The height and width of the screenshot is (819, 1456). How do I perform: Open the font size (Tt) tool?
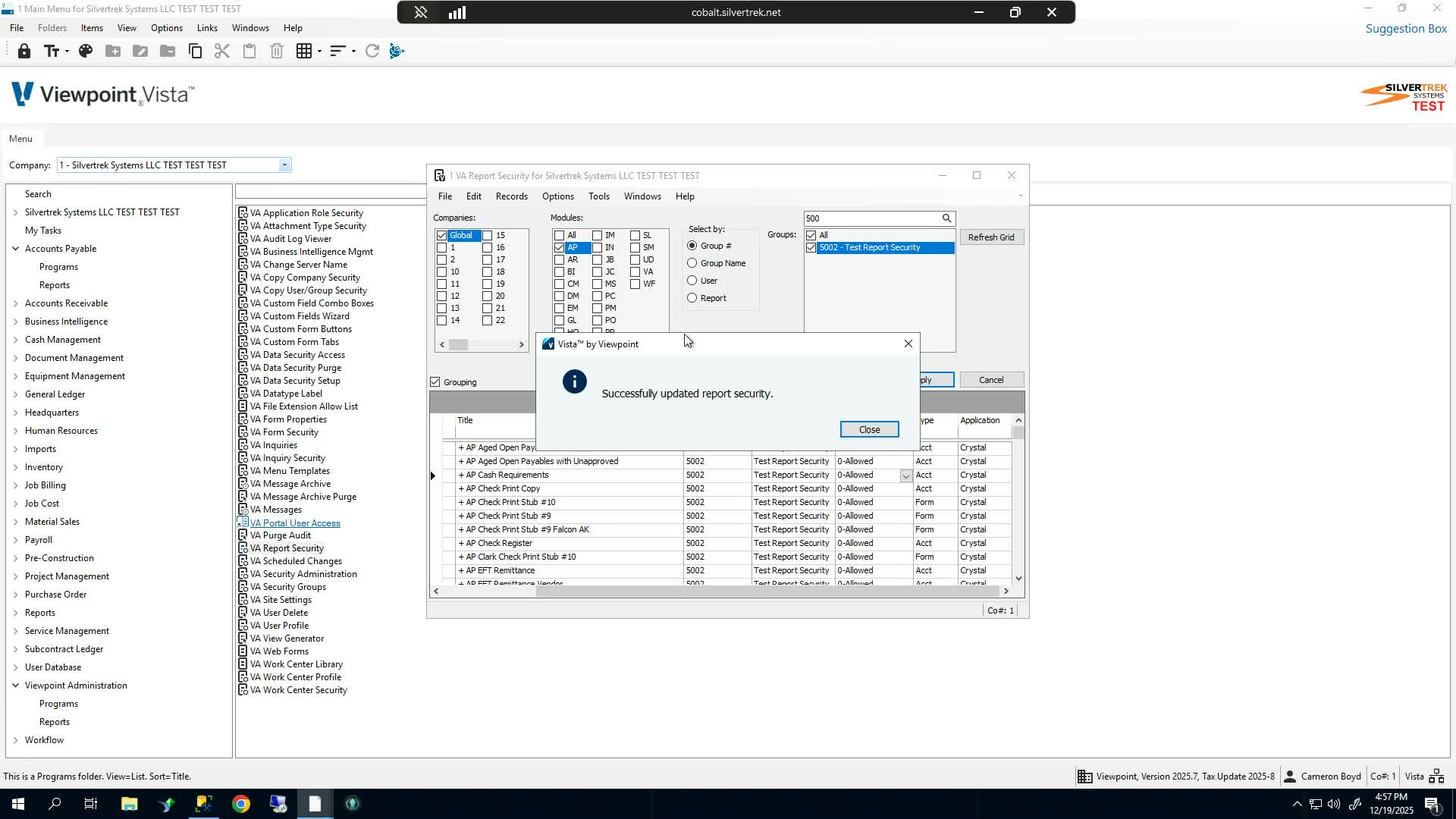tap(52, 51)
